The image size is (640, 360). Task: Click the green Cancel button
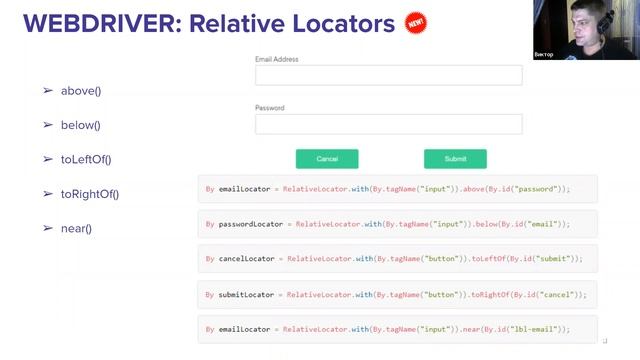click(x=327, y=159)
